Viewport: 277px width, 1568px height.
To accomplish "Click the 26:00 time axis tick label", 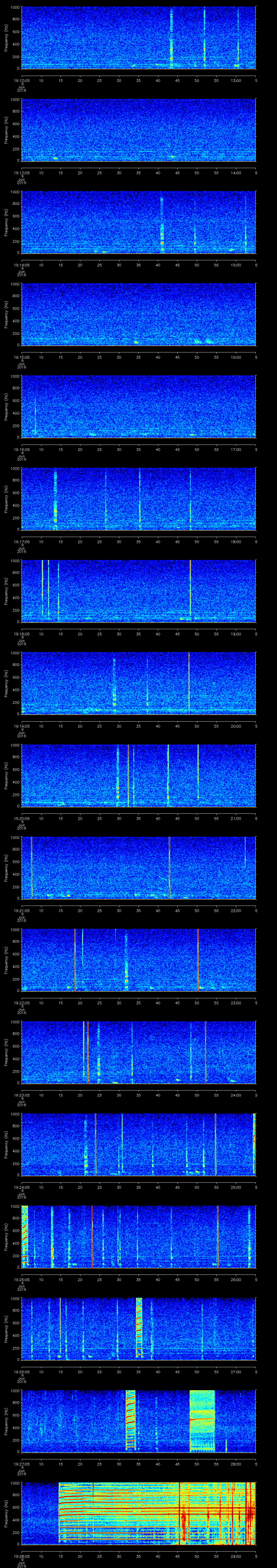I will tap(236, 1279).
